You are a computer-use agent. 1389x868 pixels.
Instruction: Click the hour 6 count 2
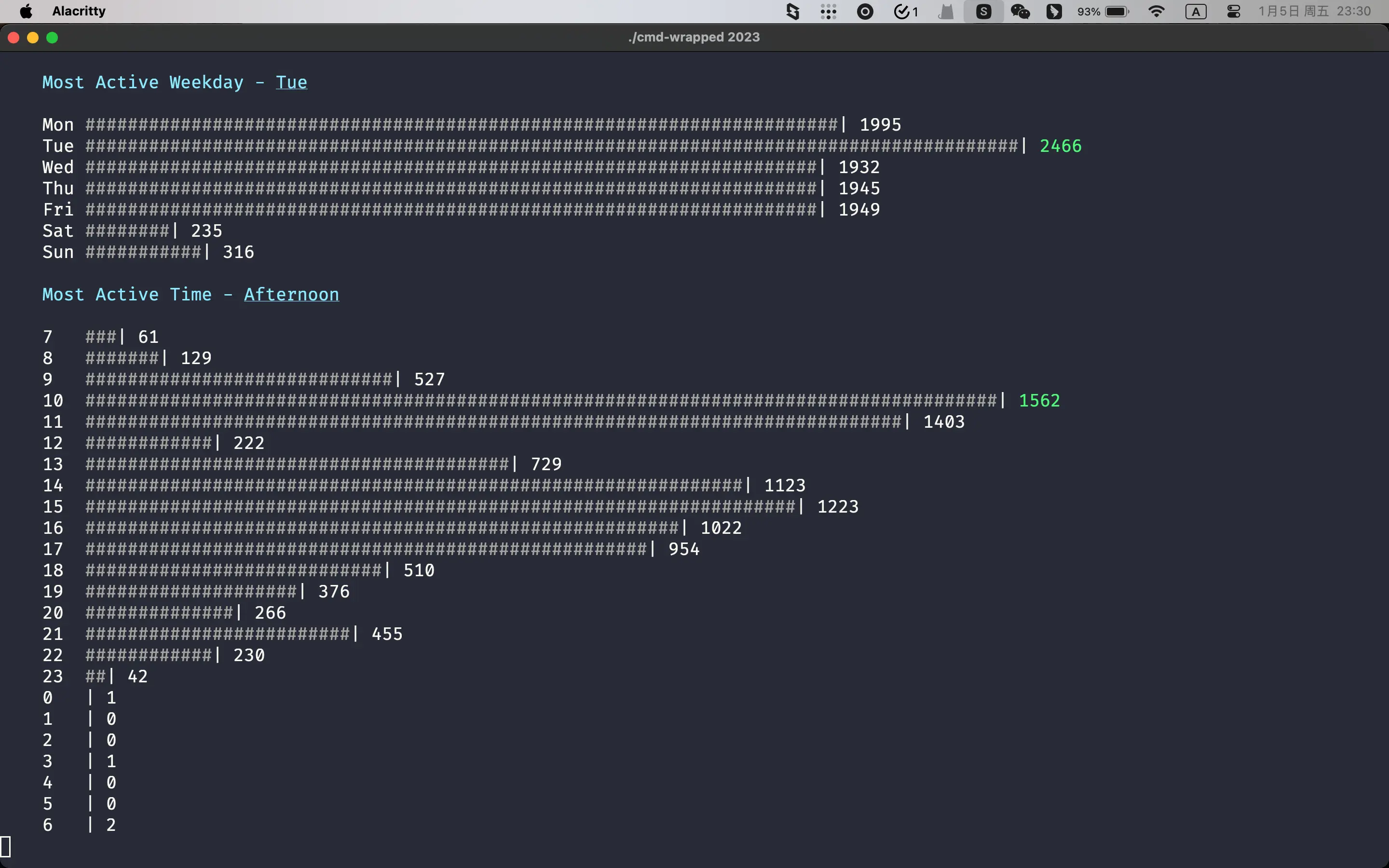pyautogui.click(x=111, y=825)
